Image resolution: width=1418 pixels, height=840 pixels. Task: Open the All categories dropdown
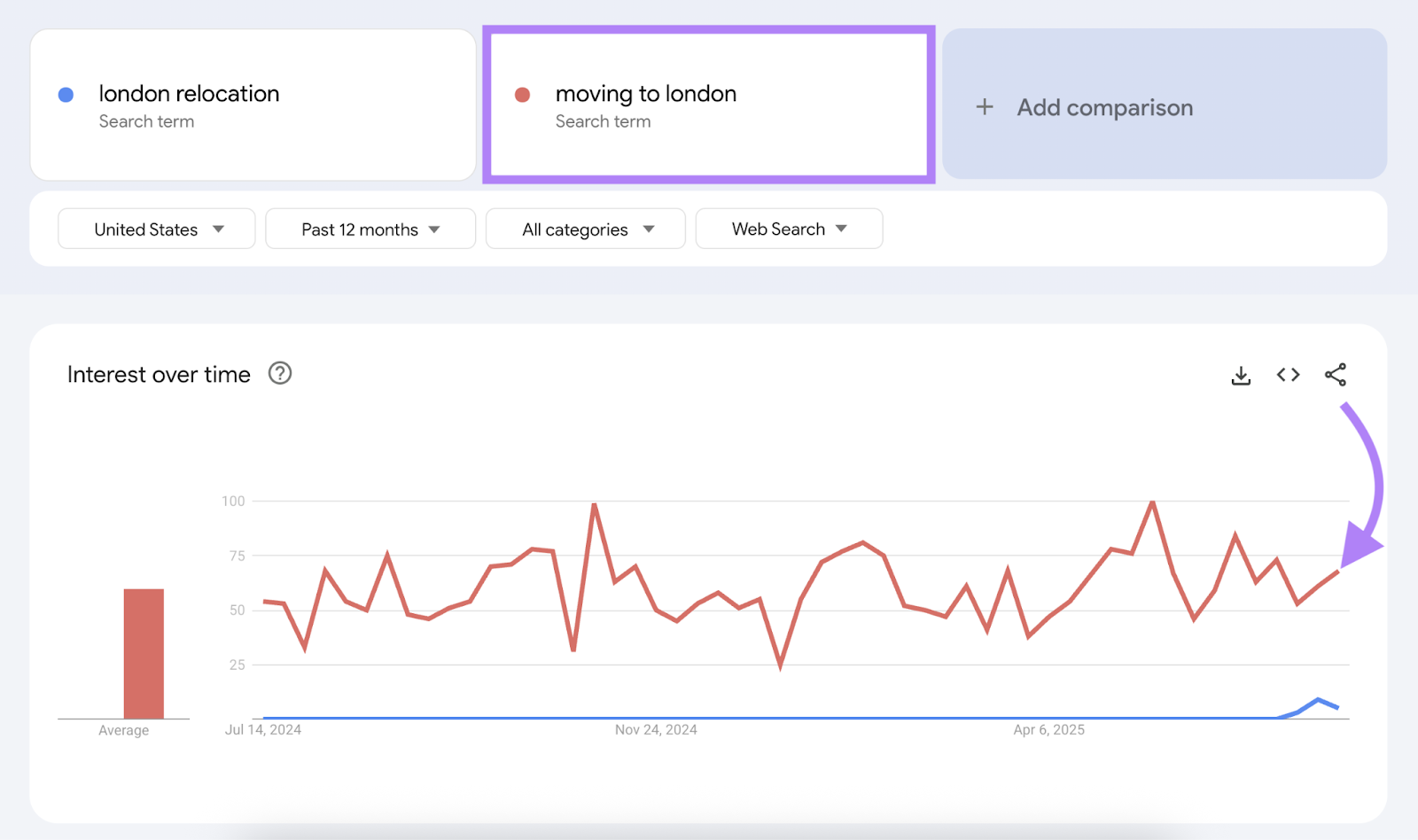(585, 229)
